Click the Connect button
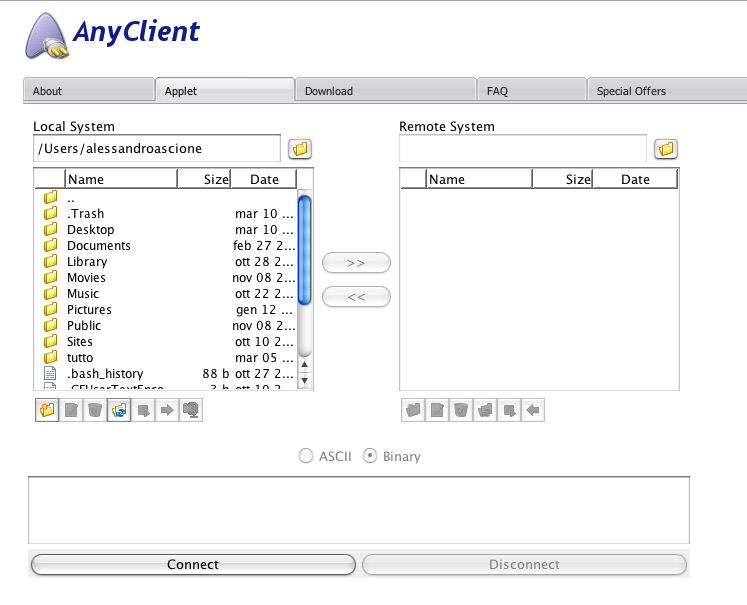This screenshot has width=747, height=605. [x=193, y=565]
